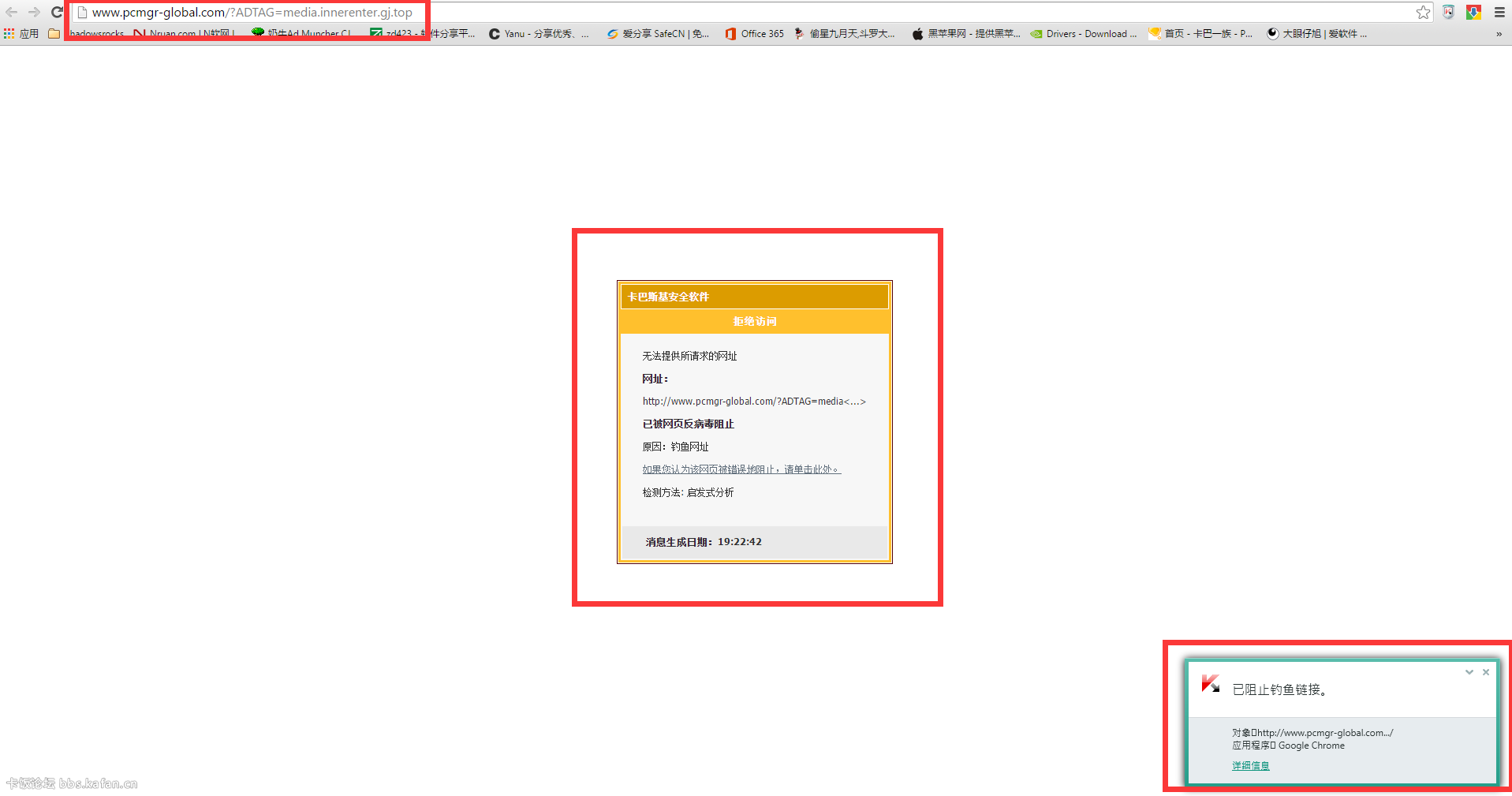Expand the bookmarks bar overflow chevron

click(x=1499, y=34)
